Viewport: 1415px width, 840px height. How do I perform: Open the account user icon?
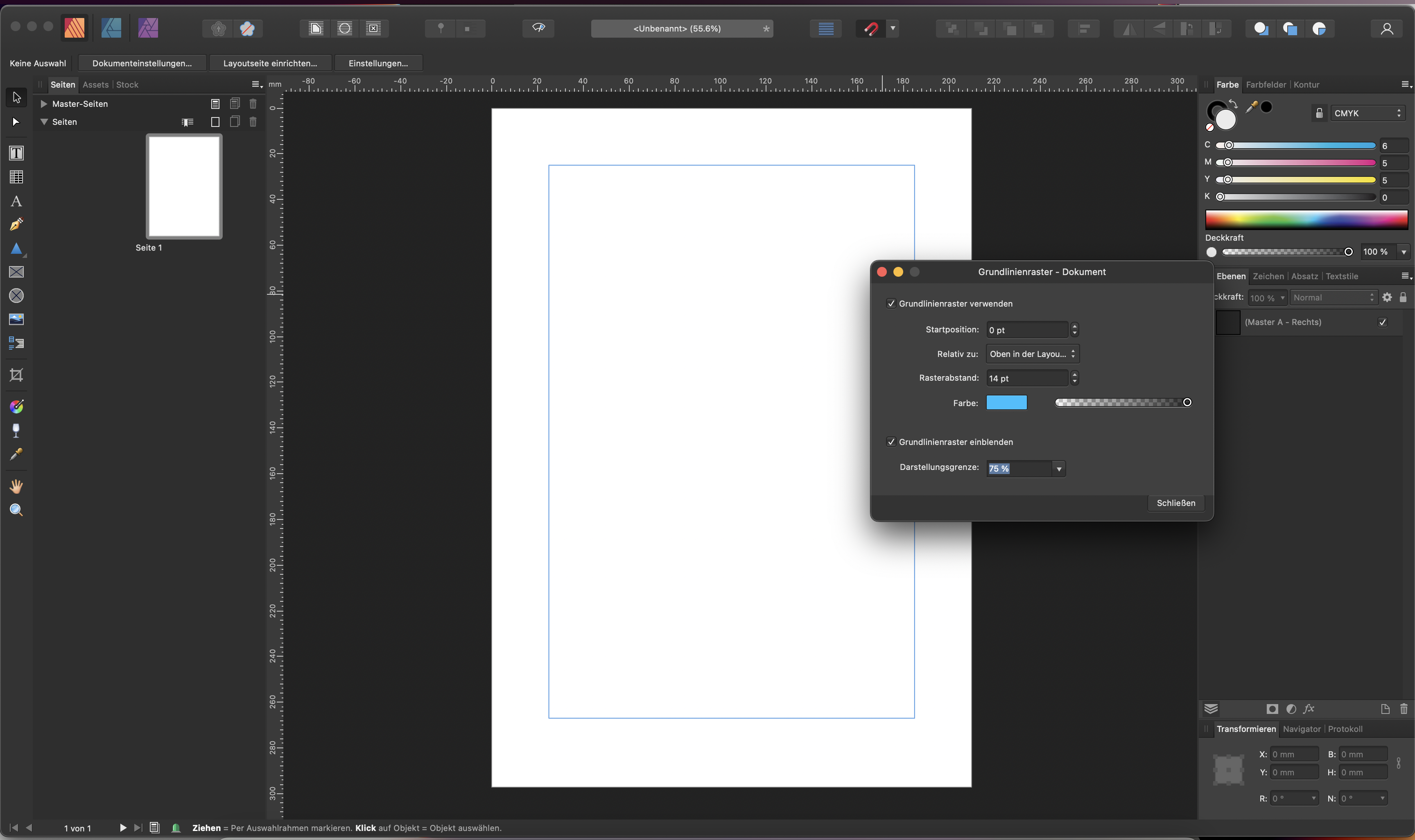[x=1387, y=28]
